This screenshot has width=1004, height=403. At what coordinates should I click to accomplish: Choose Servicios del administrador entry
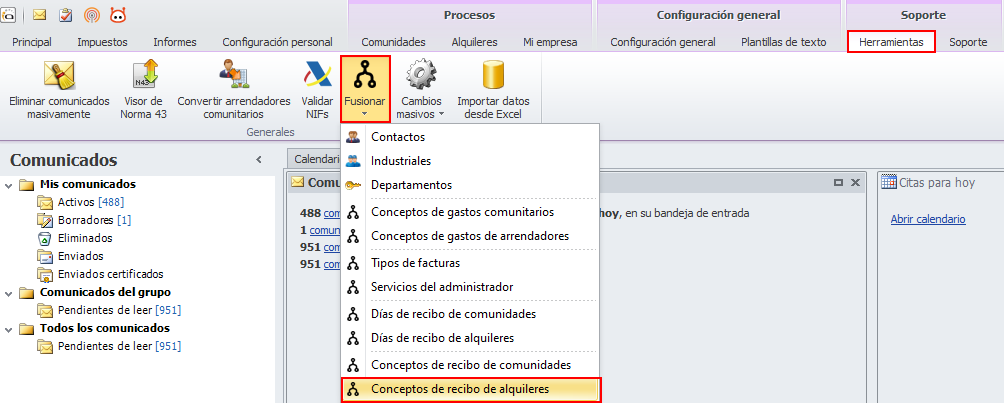pyautogui.click(x=471, y=287)
